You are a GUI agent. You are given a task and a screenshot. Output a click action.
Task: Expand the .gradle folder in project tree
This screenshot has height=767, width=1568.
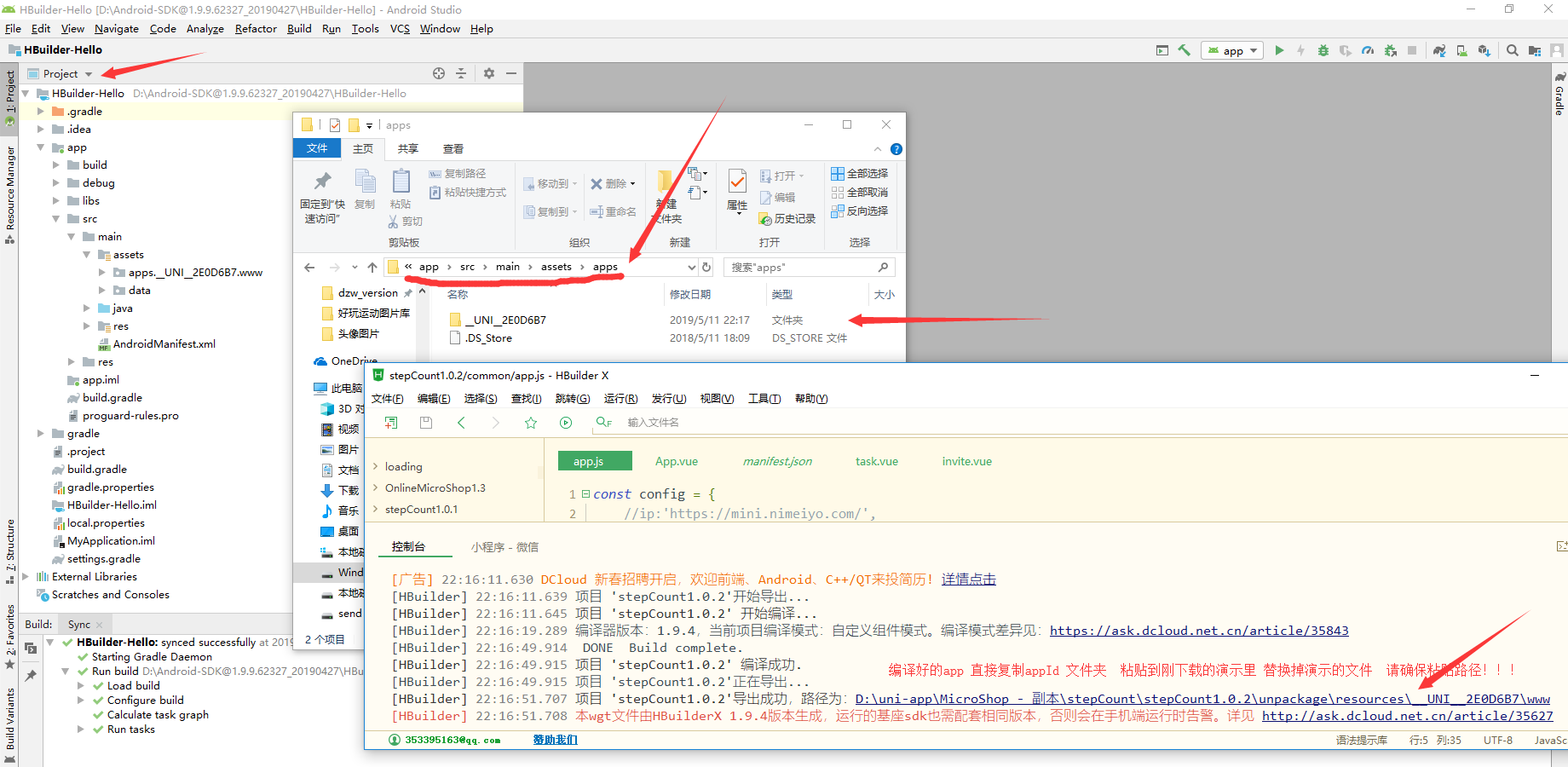(41, 111)
